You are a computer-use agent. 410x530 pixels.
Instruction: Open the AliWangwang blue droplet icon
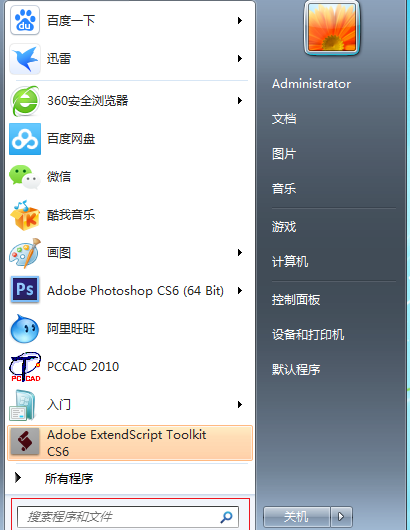(x=25, y=329)
